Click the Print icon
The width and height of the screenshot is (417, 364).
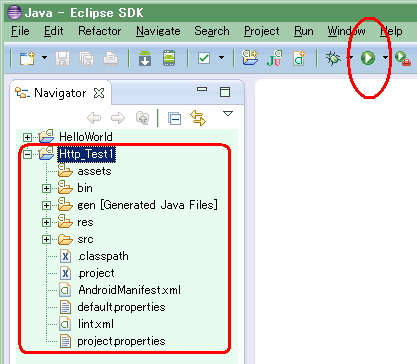click(110, 59)
